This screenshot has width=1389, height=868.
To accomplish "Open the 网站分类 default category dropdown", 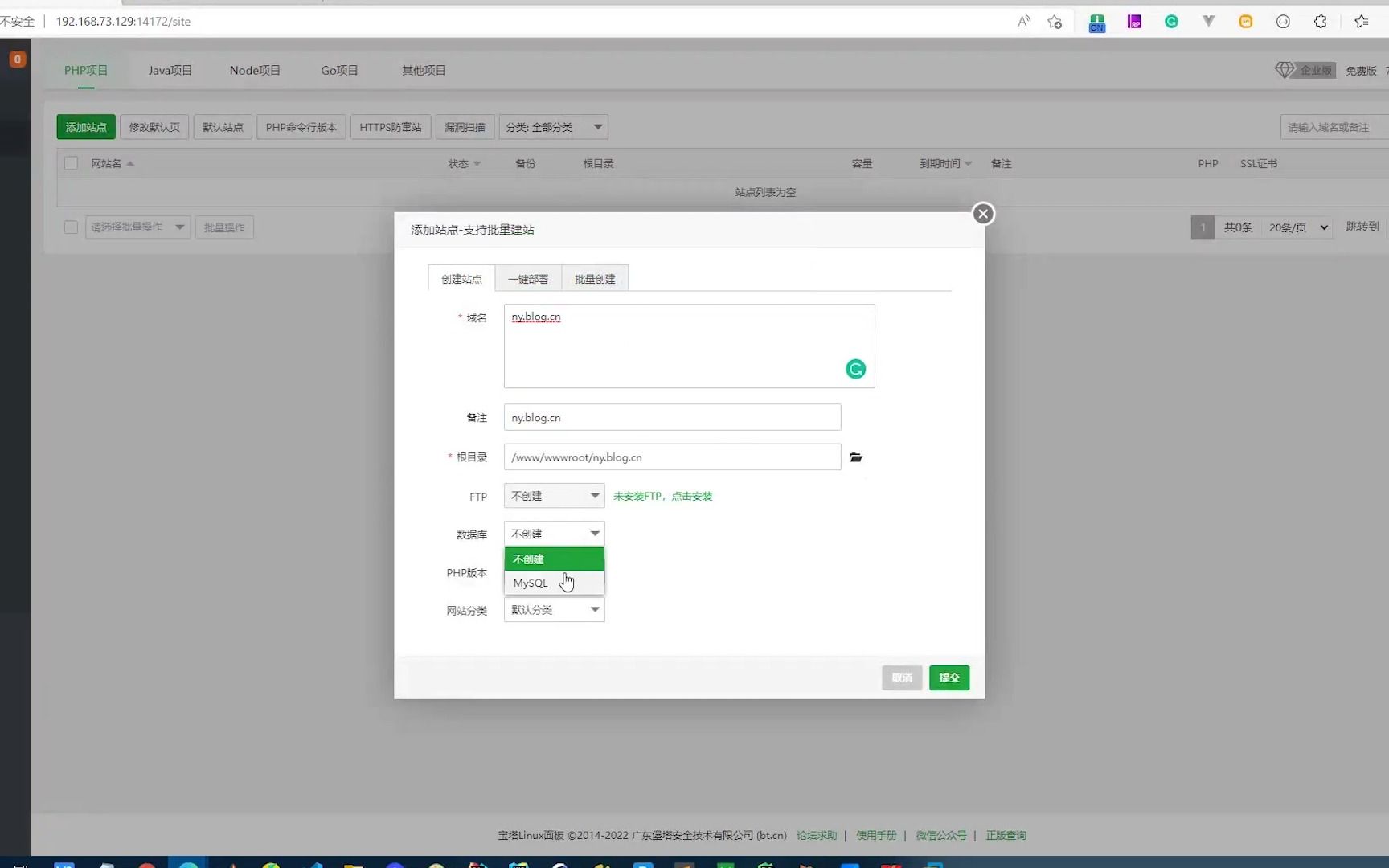I will (553, 609).
